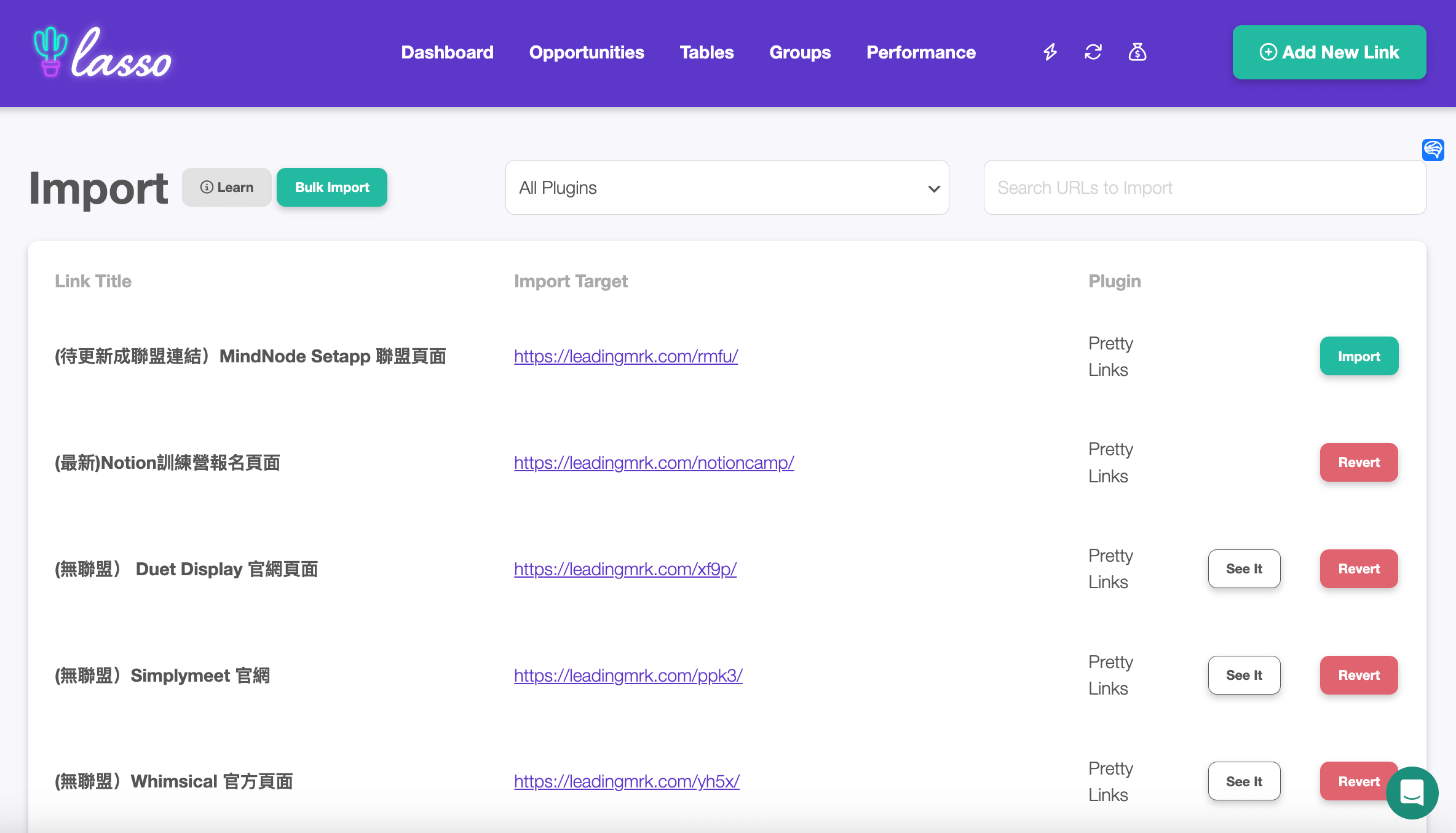Open the Performance page
Image resolution: width=1456 pixels, height=833 pixels.
pos(921,52)
